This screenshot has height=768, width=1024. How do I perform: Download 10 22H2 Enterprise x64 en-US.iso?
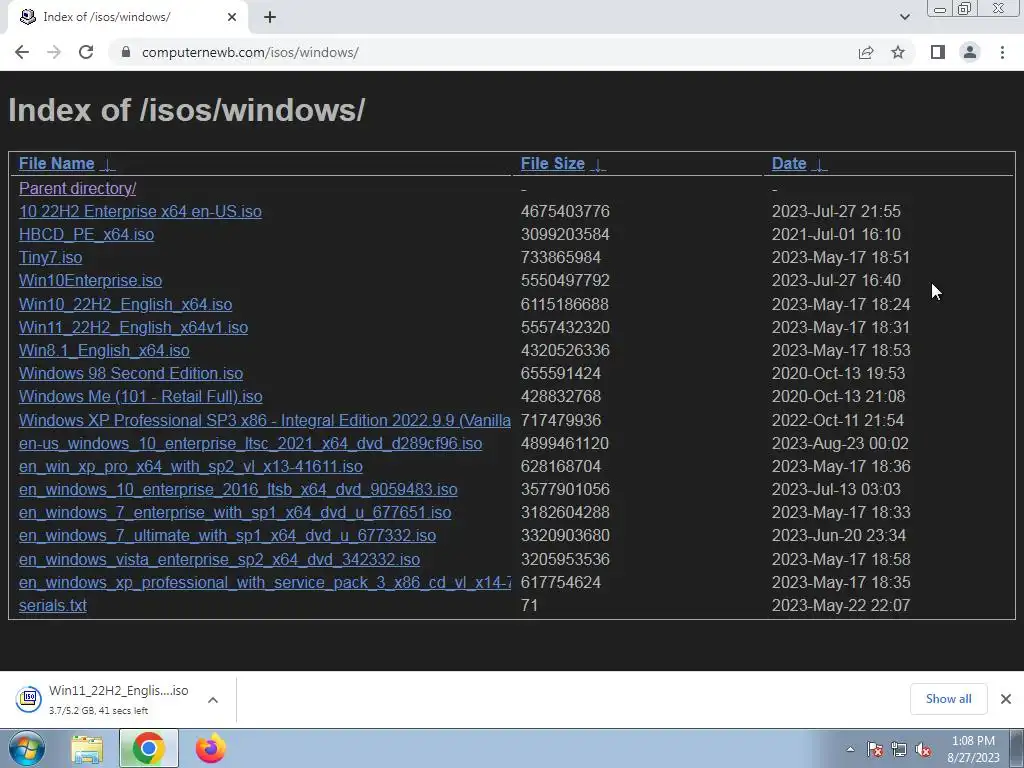pyautogui.click(x=140, y=212)
